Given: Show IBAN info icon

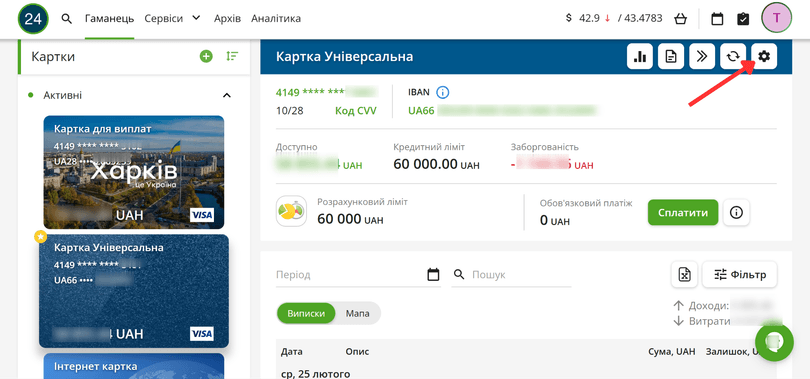Looking at the screenshot, I should pyautogui.click(x=443, y=92).
